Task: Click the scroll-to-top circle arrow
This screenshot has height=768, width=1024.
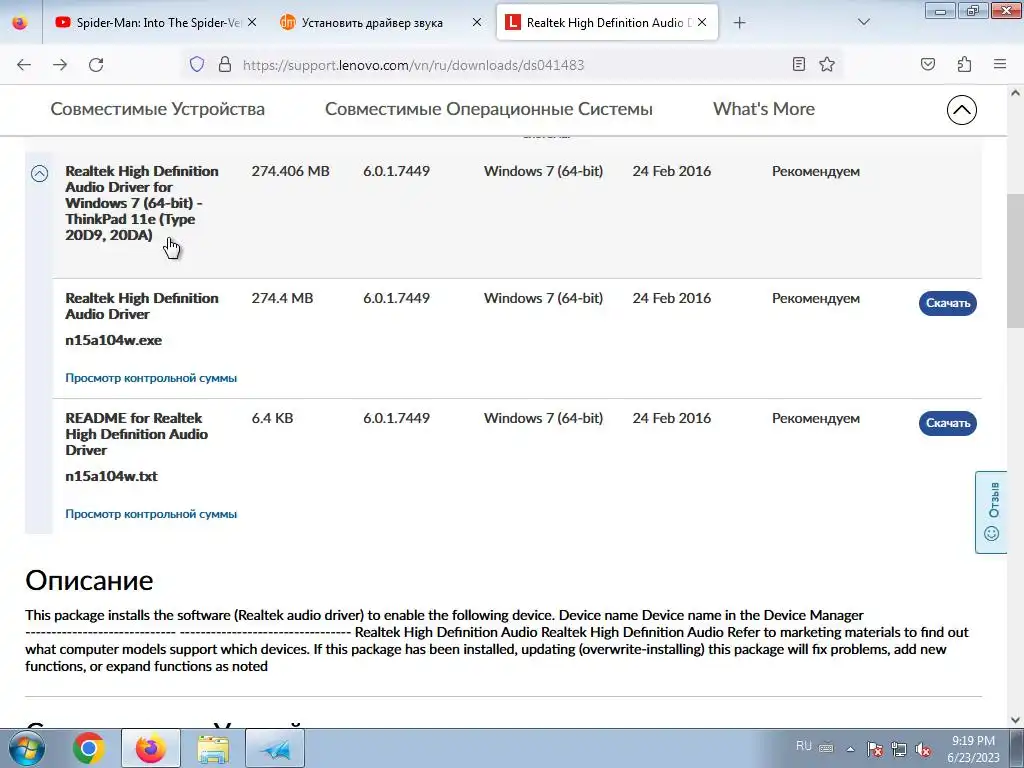Action: 961,110
